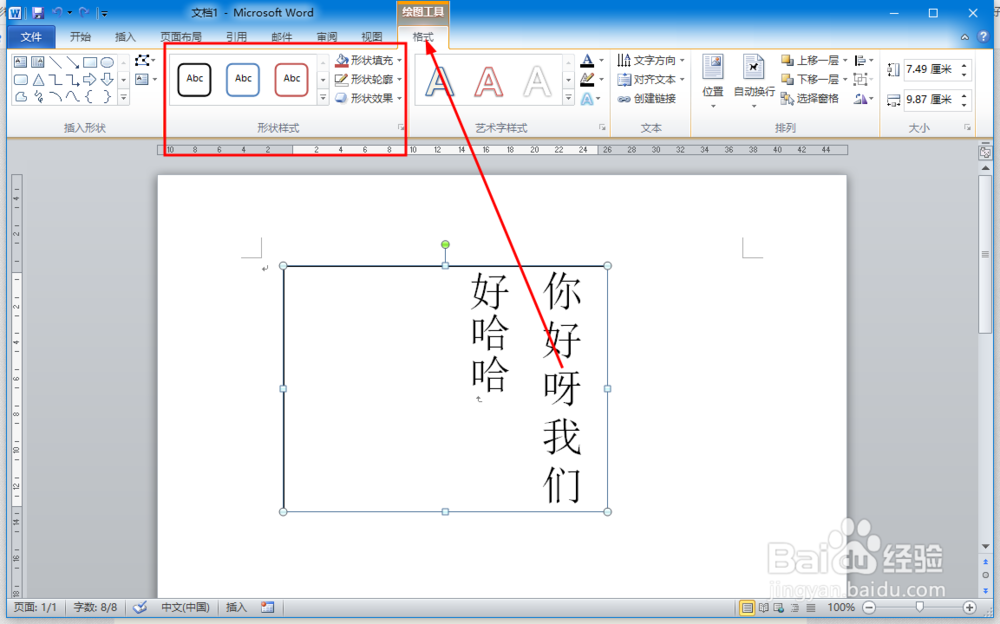Switch to the 格式 Drawing Tools tab
The height and width of the screenshot is (624, 1000).
click(425, 34)
